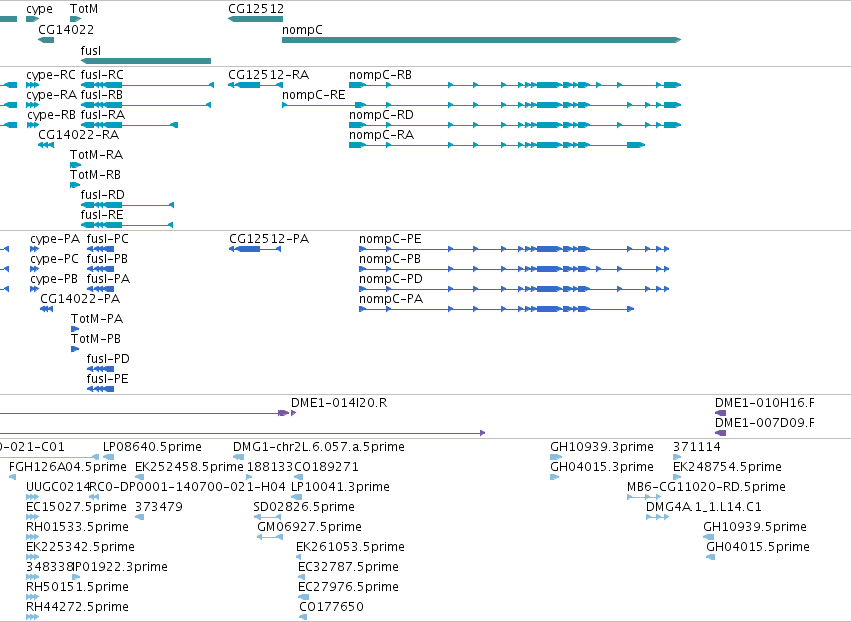Click protein label fusl-PE
851x622 pixels.
[x=107, y=379]
